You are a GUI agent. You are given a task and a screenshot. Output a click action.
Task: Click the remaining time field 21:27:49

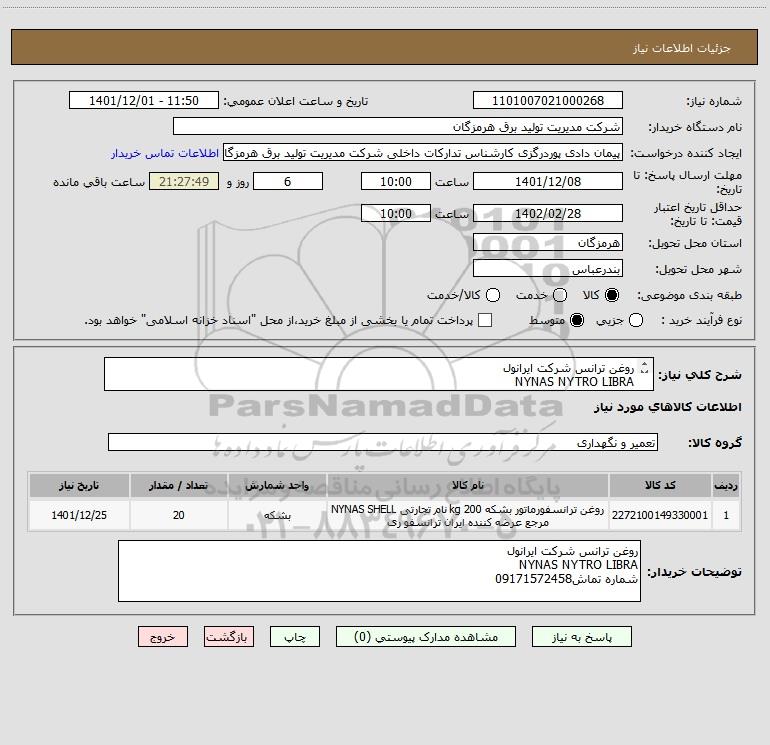[184, 182]
